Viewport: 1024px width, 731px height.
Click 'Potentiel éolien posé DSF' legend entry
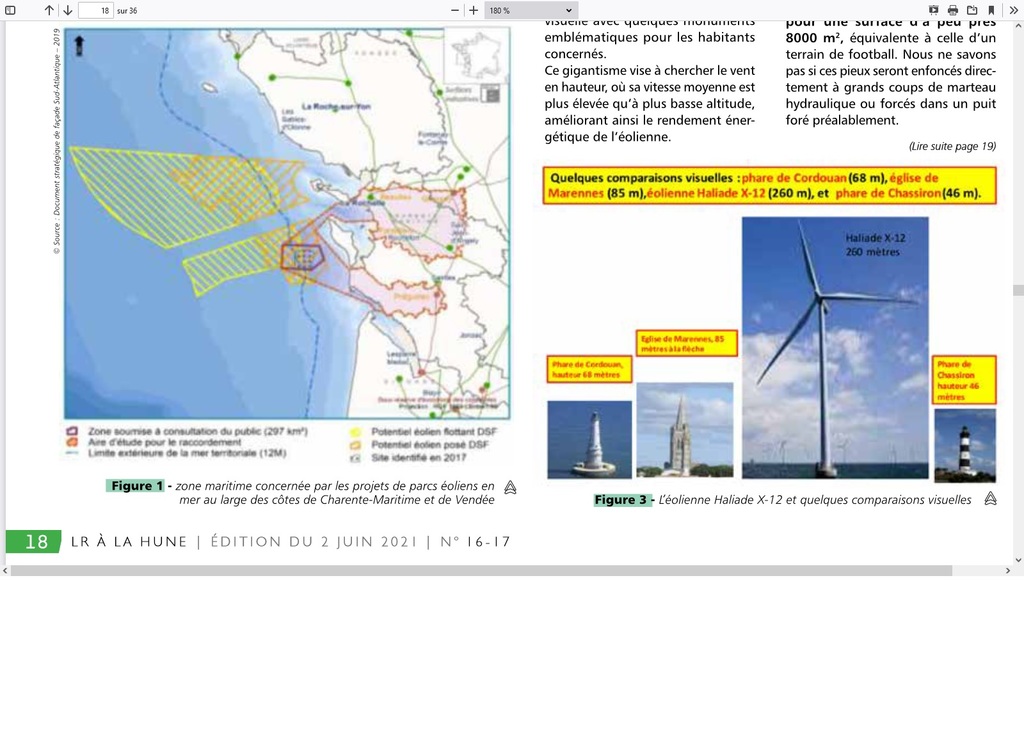click(x=430, y=445)
